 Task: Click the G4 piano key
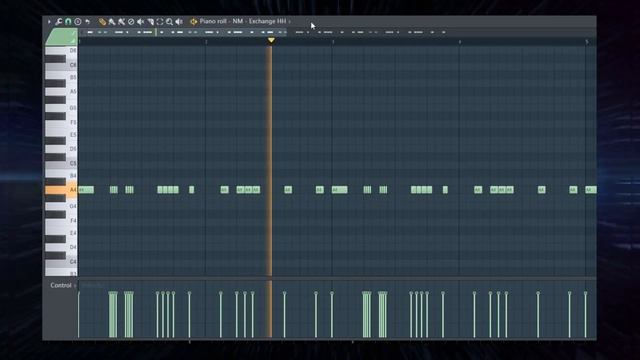[61, 206]
